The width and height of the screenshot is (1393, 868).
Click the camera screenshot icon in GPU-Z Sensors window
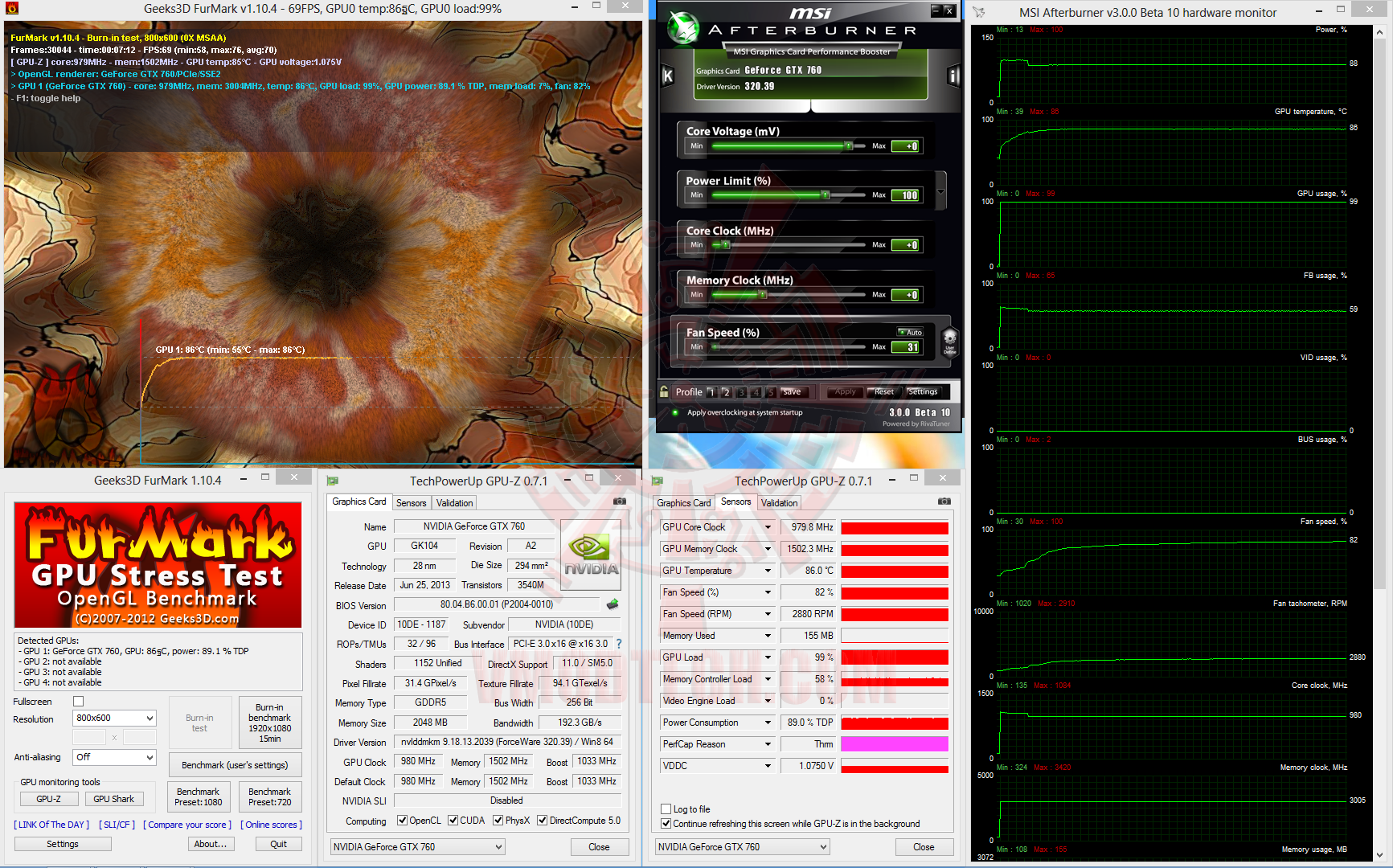[x=944, y=502]
